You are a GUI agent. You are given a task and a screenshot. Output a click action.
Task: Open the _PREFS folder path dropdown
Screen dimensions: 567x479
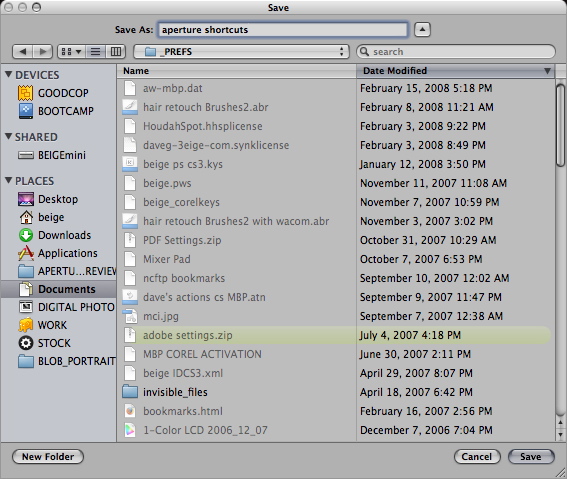[241, 52]
